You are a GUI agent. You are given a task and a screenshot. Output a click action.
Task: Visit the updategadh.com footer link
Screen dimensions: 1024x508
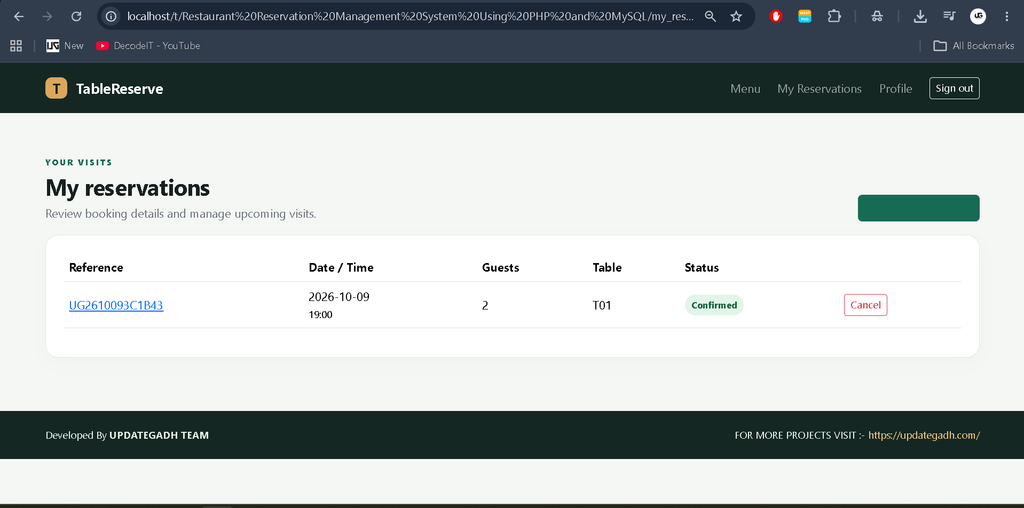[924, 435]
